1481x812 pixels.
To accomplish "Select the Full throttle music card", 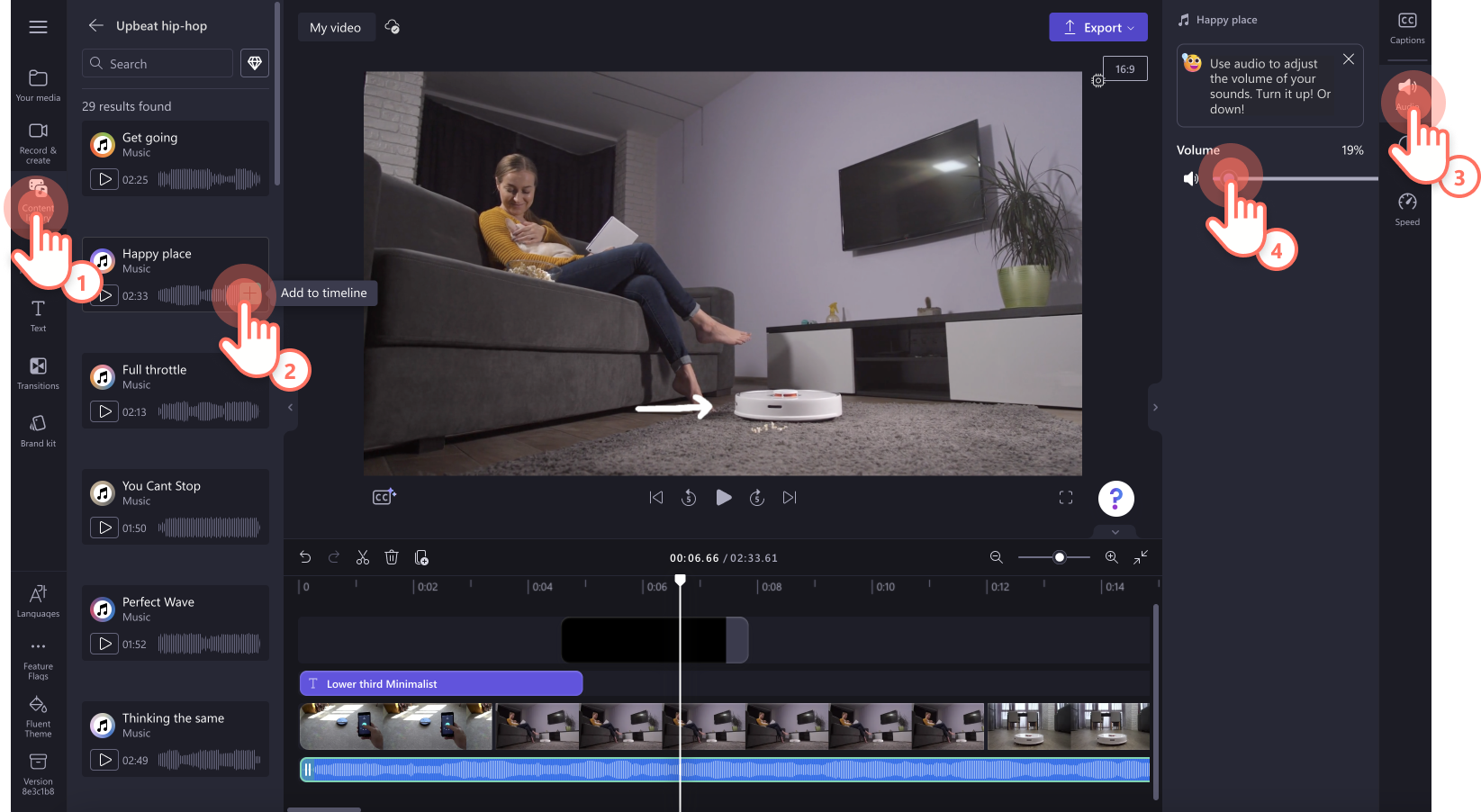I will pyautogui.click(x=176, y=391).
